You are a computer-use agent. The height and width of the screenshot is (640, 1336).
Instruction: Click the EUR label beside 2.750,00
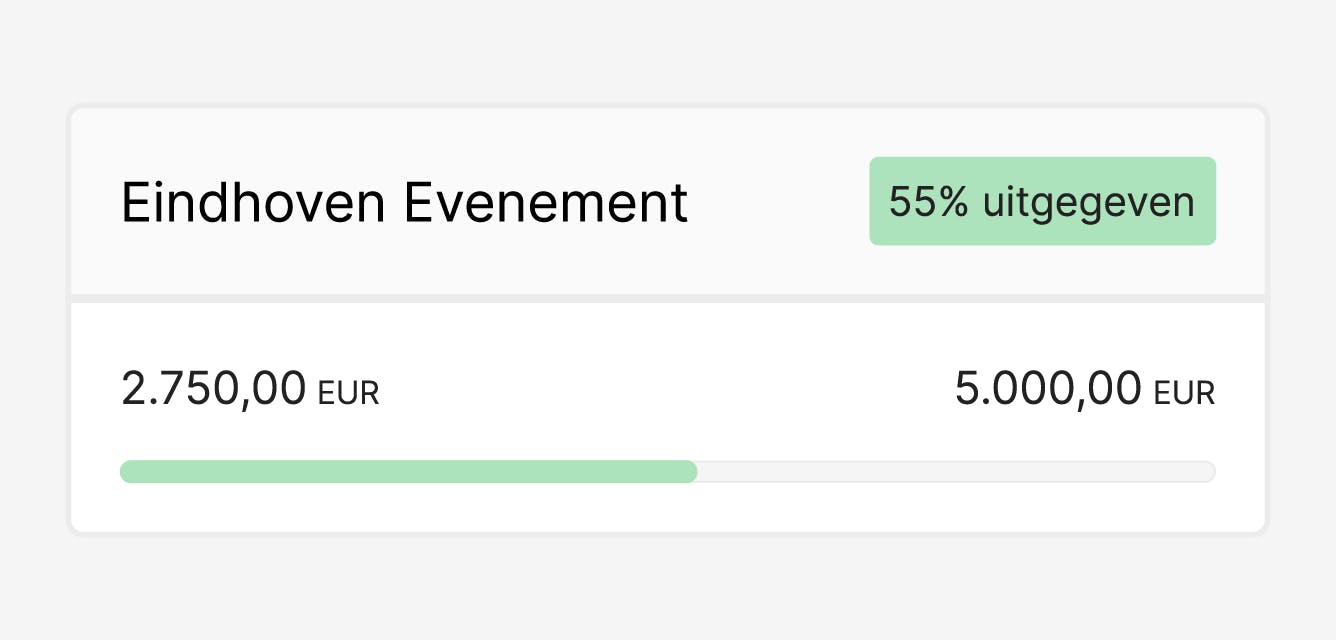tap(348, 393)
